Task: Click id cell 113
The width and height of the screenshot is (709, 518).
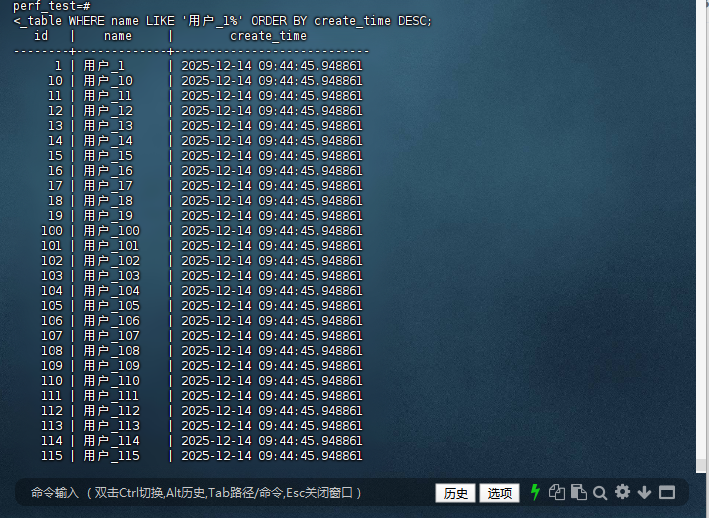Action: point(52,426)
